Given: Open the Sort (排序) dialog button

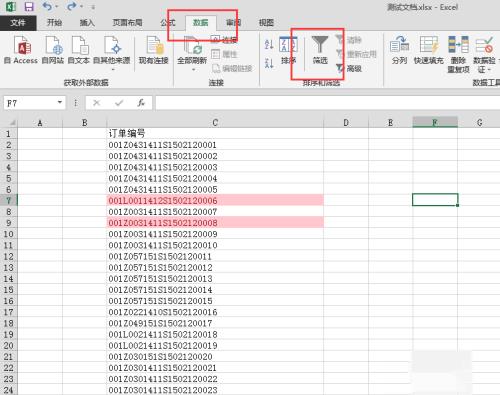Looking at the screenshot, I should point(288,50).
